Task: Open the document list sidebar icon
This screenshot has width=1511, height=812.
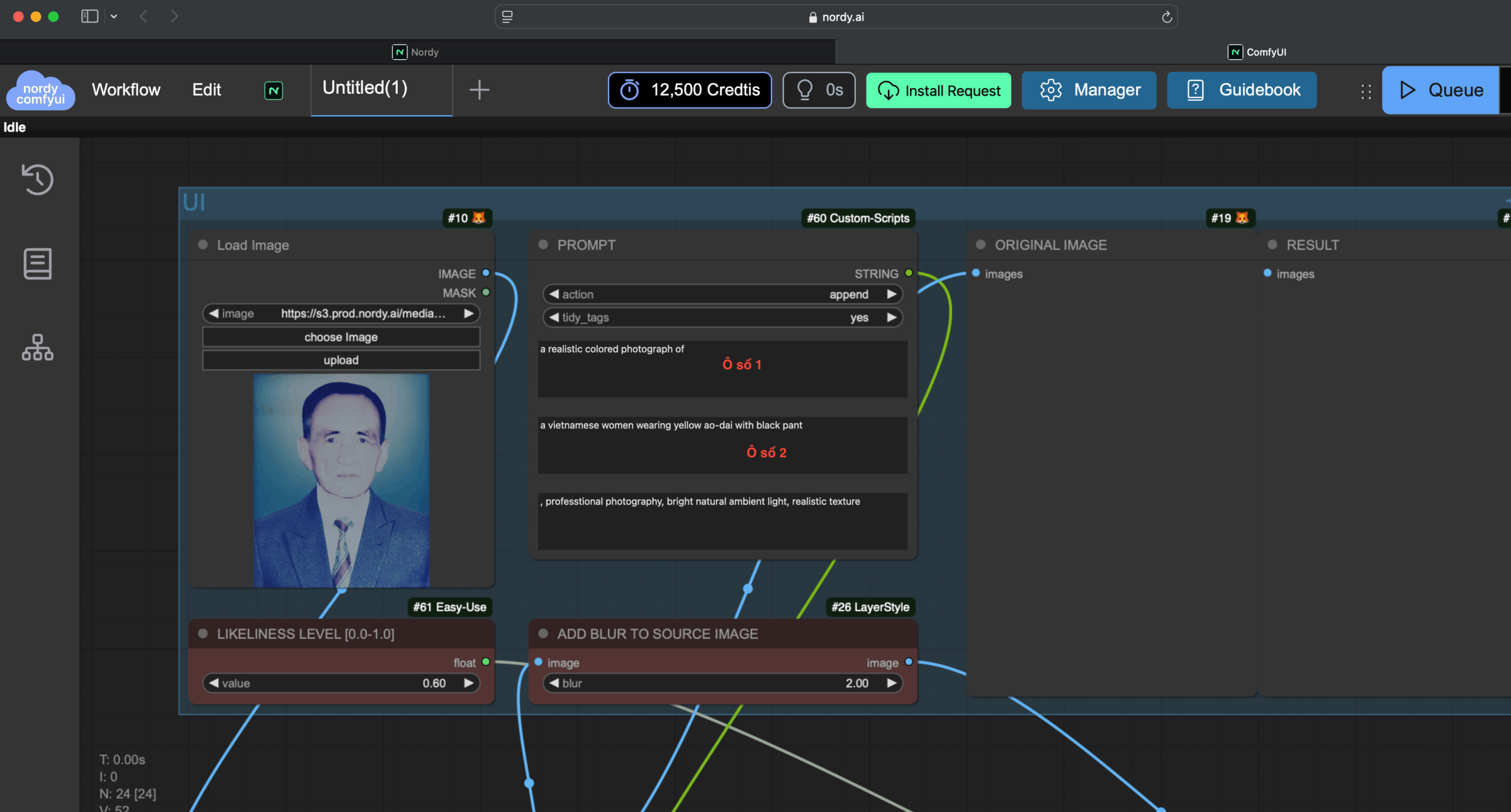Action: [x=37, y=263]
